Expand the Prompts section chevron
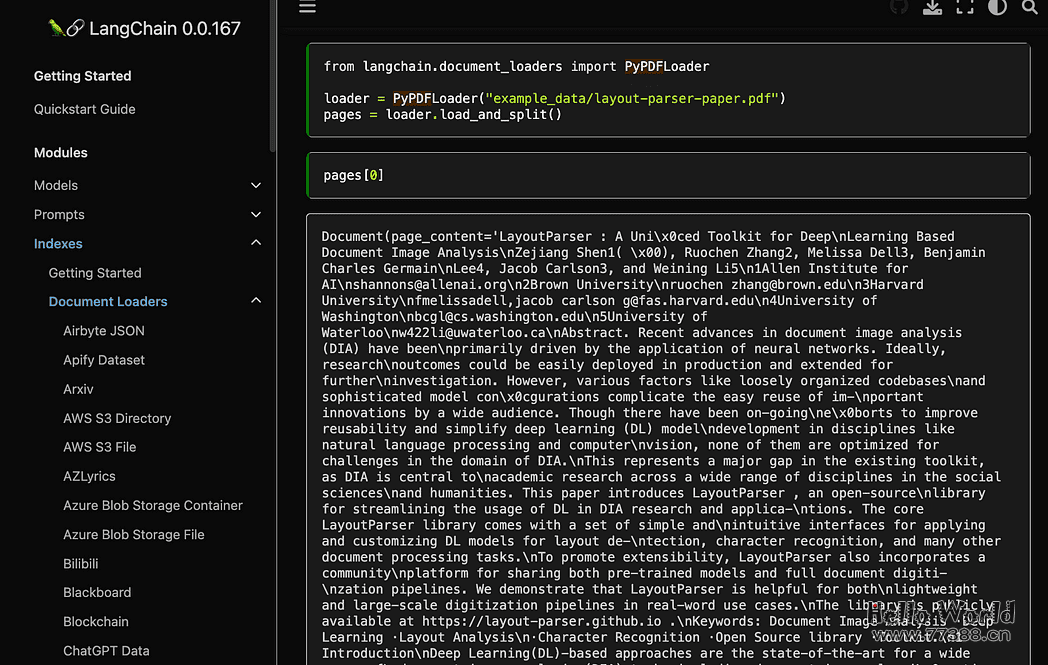The width and height of the screenshot is (1048, 665). coord(256,215)
